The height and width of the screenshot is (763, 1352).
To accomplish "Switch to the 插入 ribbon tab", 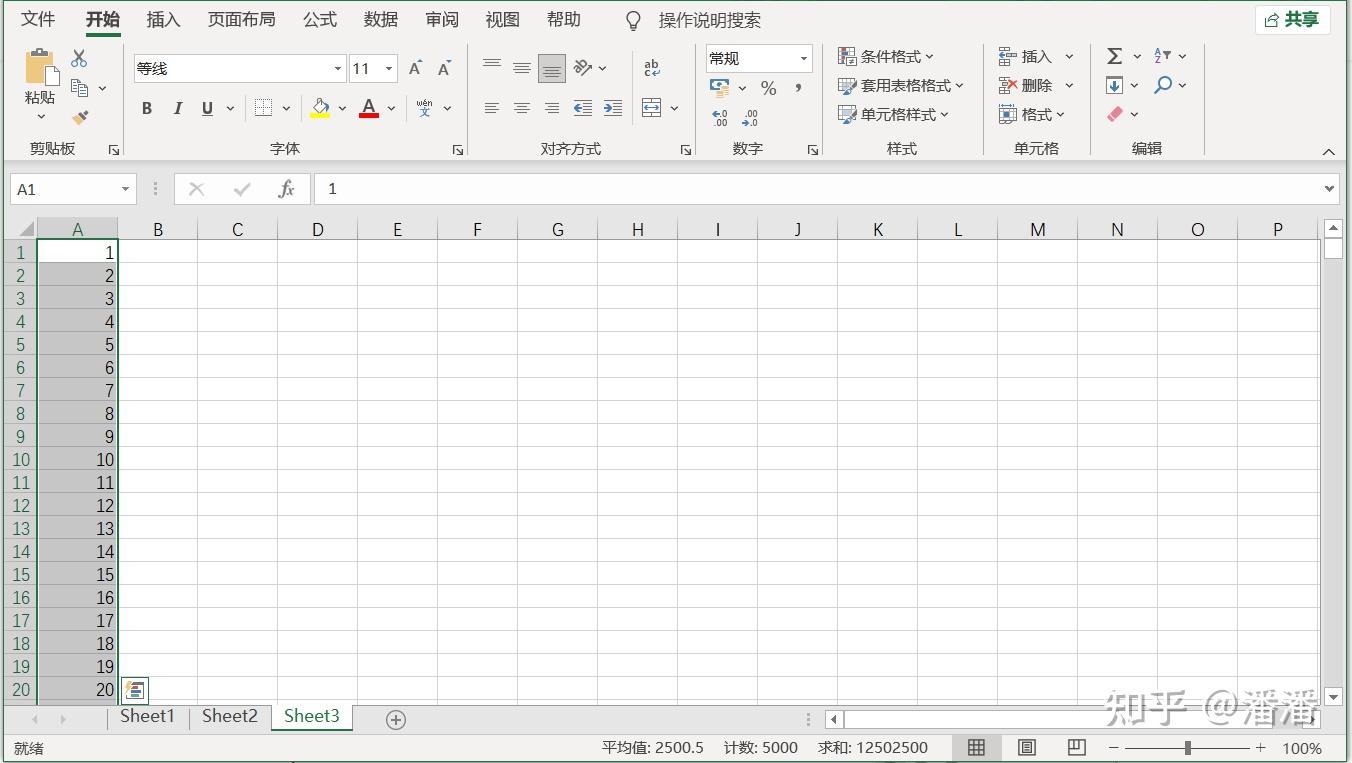I will pyautogui.click(x=163, y=19).
